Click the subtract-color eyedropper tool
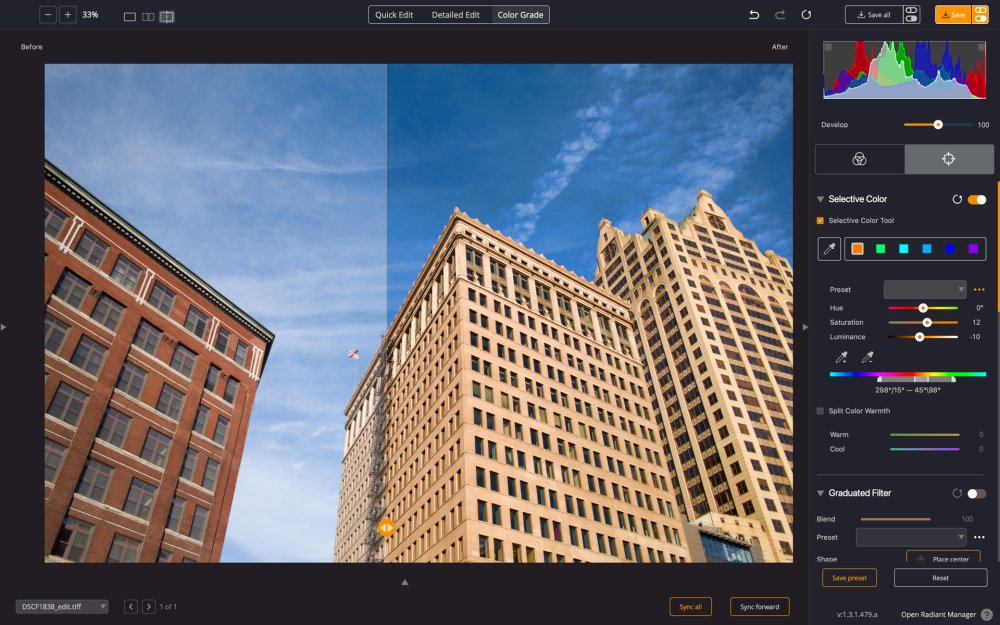This screenshot has width=1000, height=625. [x=866, y=355]
